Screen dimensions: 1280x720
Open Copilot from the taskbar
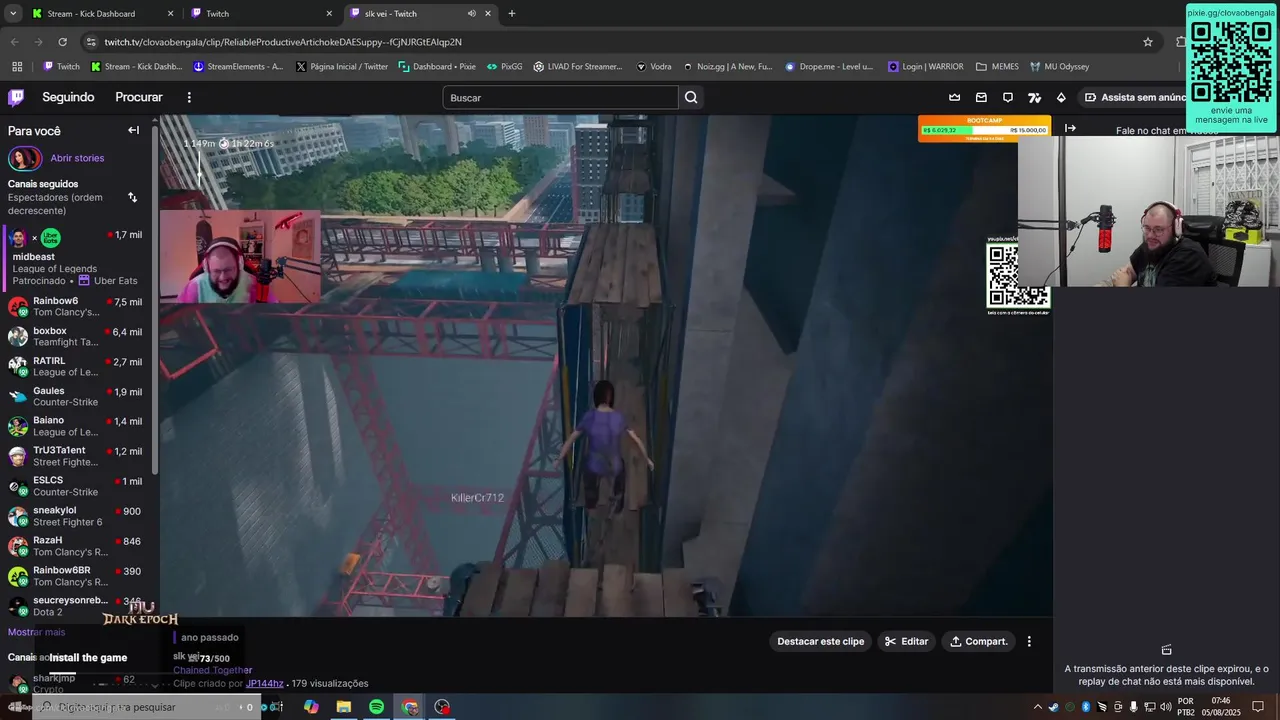point(311,707)
